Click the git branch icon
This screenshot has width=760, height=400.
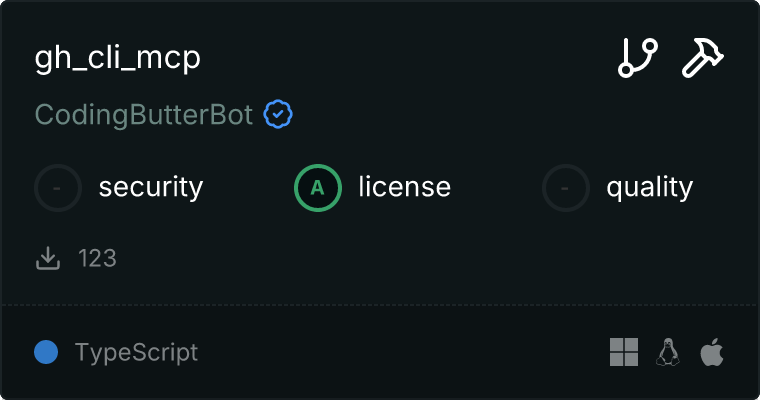click(x=638, y=58)
